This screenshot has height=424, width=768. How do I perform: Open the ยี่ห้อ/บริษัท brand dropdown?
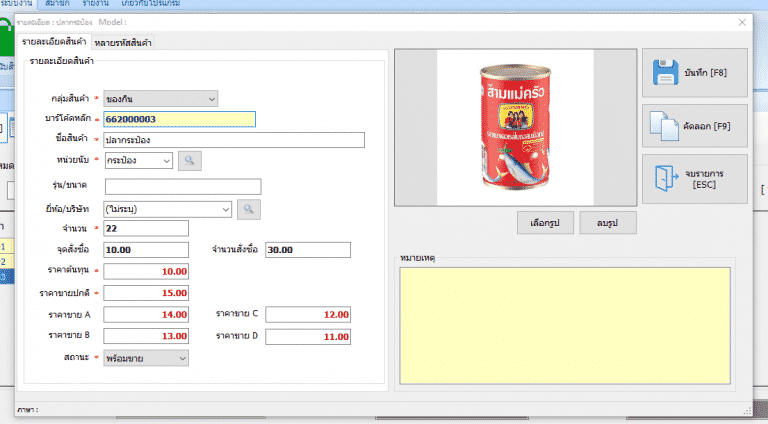pyautogui.click(x=225, y=209)
